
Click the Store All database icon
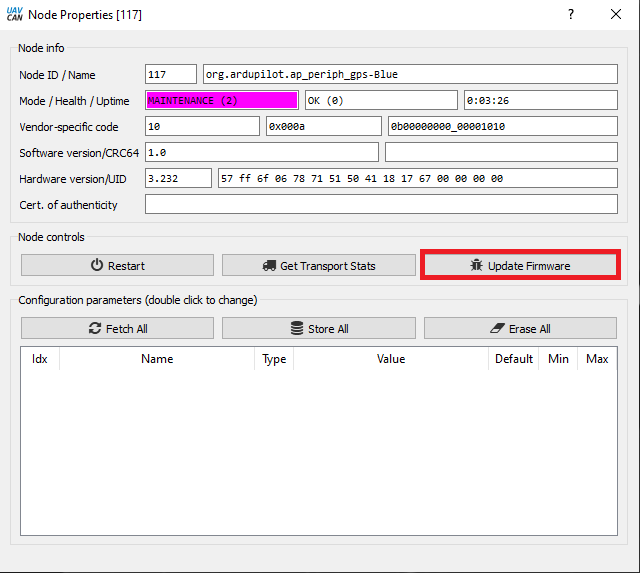coord(297,329)
